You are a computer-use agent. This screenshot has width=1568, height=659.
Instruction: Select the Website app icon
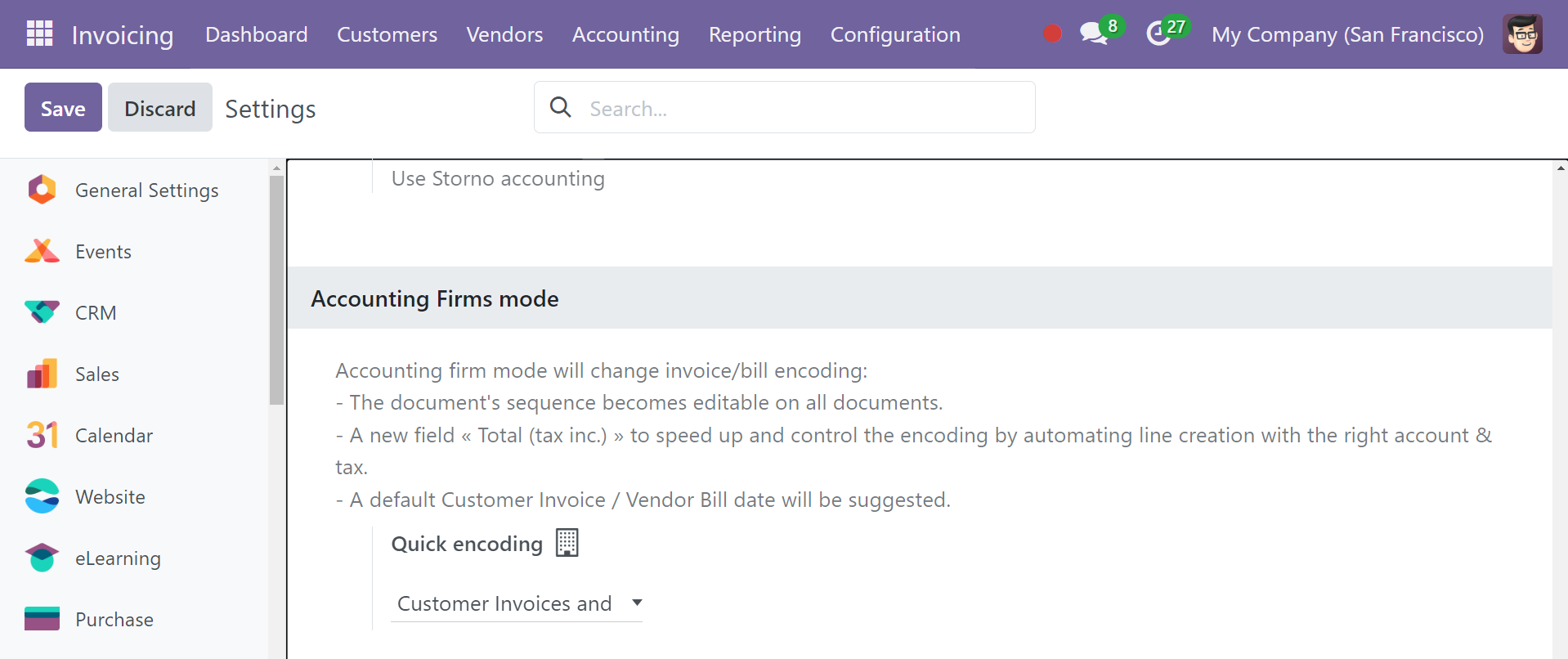coord(42,496)
